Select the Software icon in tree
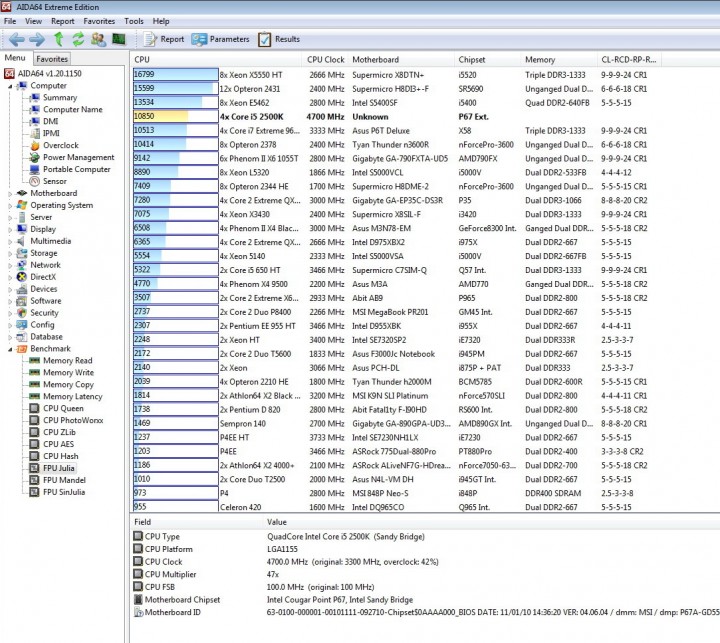 [x=22, y=301]
